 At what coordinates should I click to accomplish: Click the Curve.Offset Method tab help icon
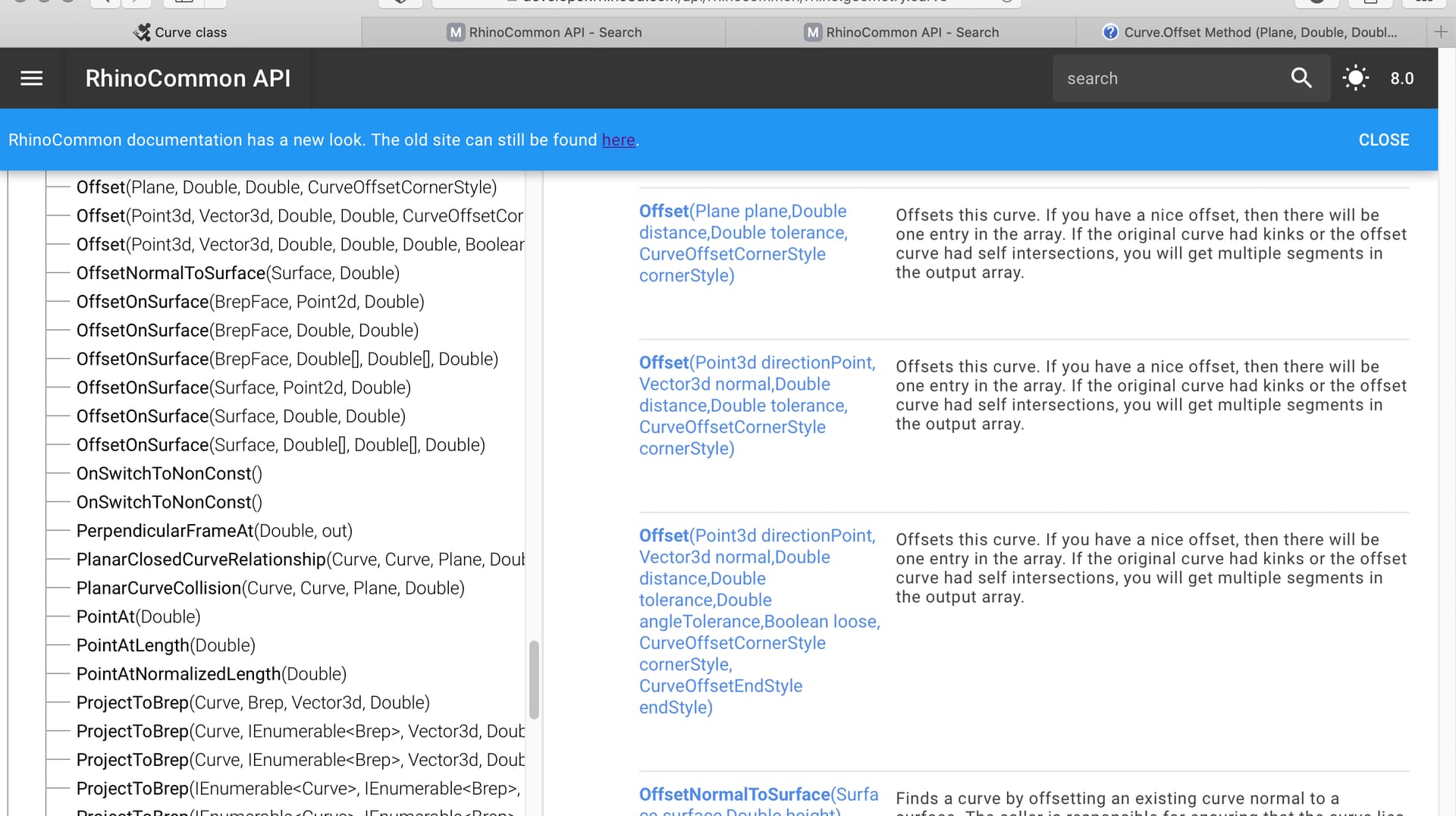click(1109, 32)
